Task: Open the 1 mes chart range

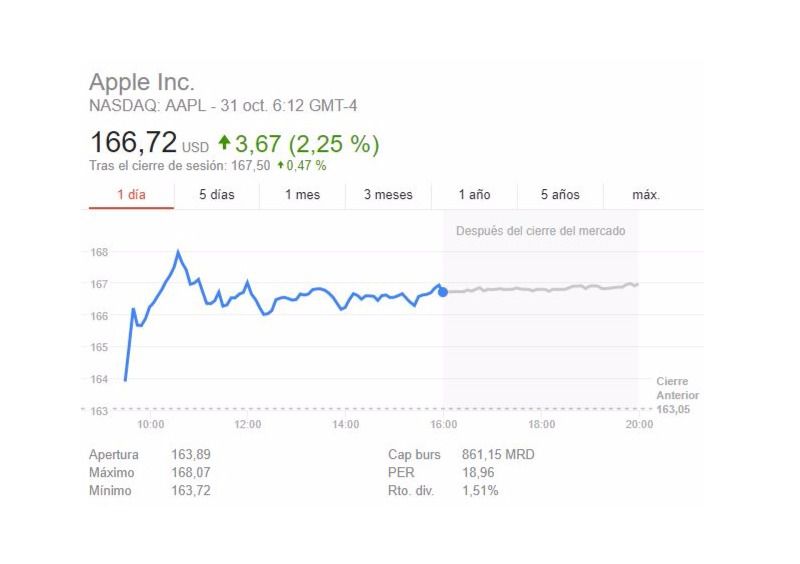Action: 302,195
